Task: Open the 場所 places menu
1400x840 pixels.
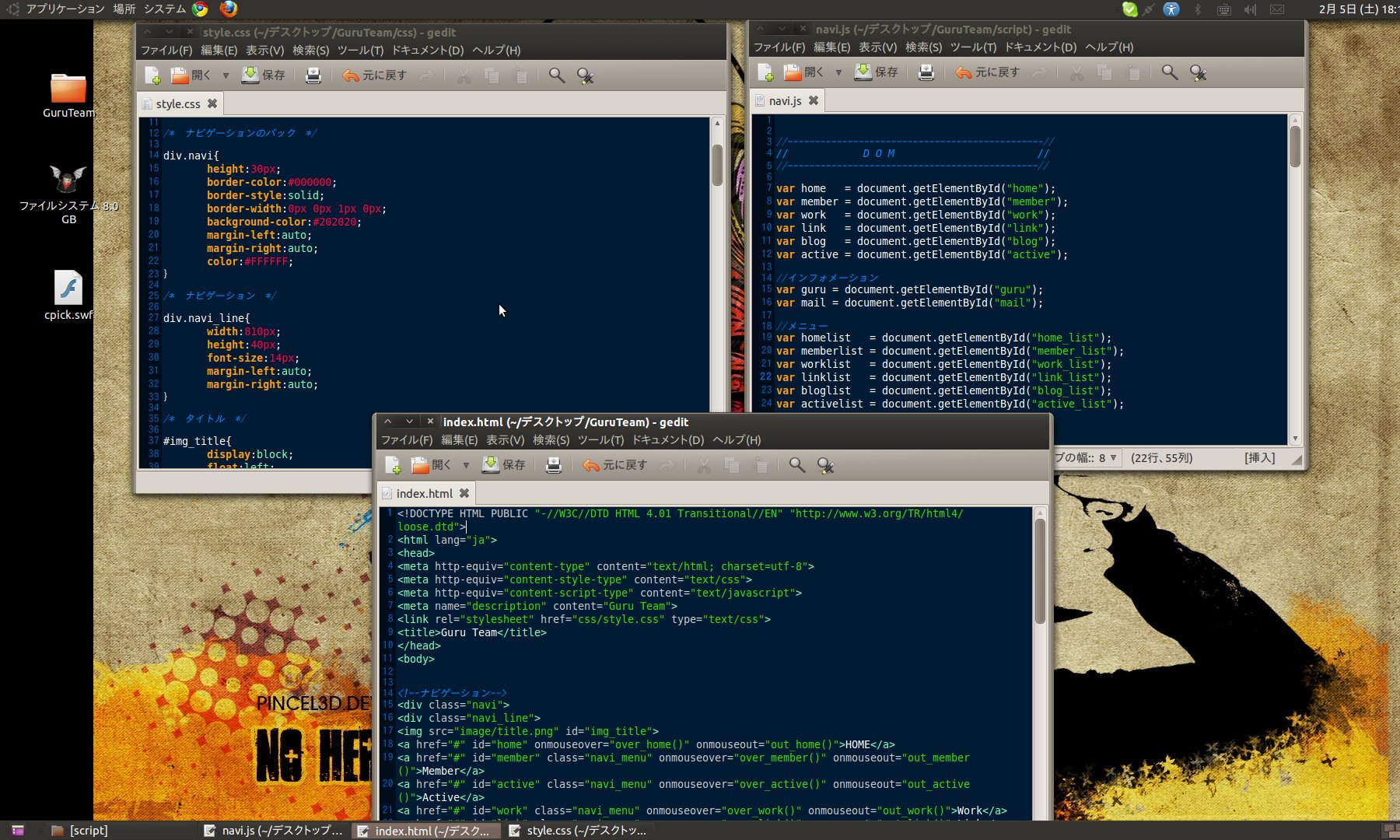Action: (124, 9)
